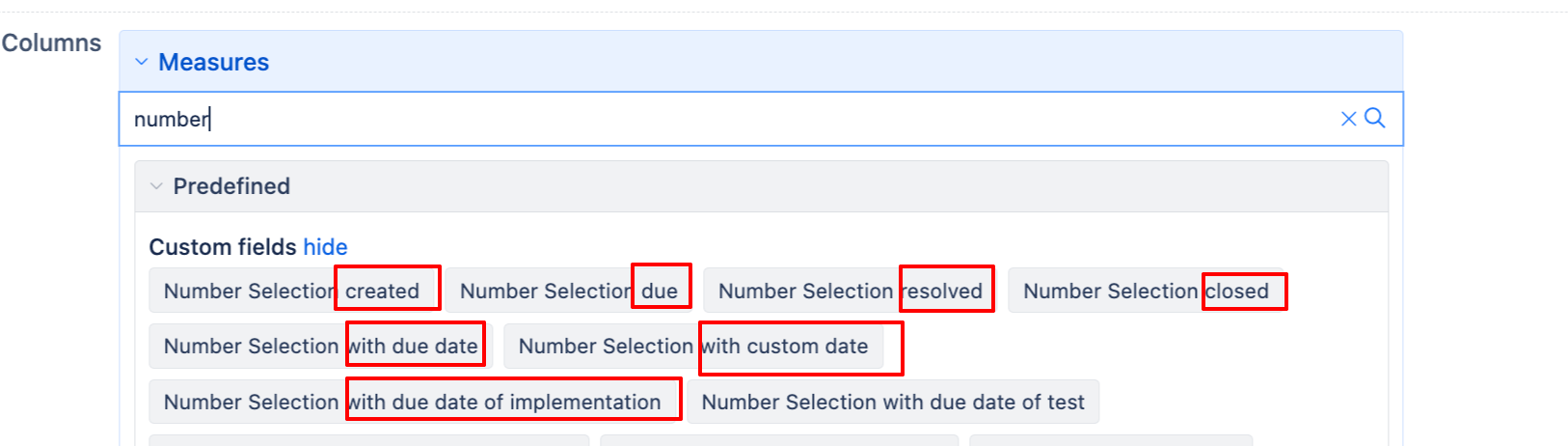Click the Columns label
The image size is (1568, 446).
click(x=51, y=43)
